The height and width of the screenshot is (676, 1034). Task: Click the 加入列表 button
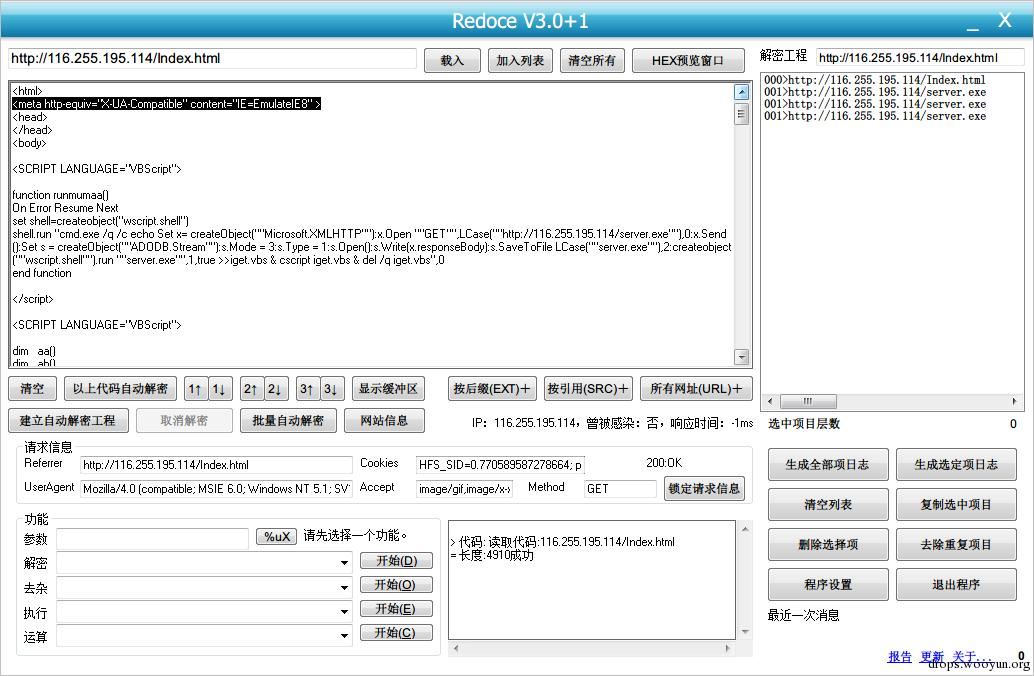[x=520, y=61]
